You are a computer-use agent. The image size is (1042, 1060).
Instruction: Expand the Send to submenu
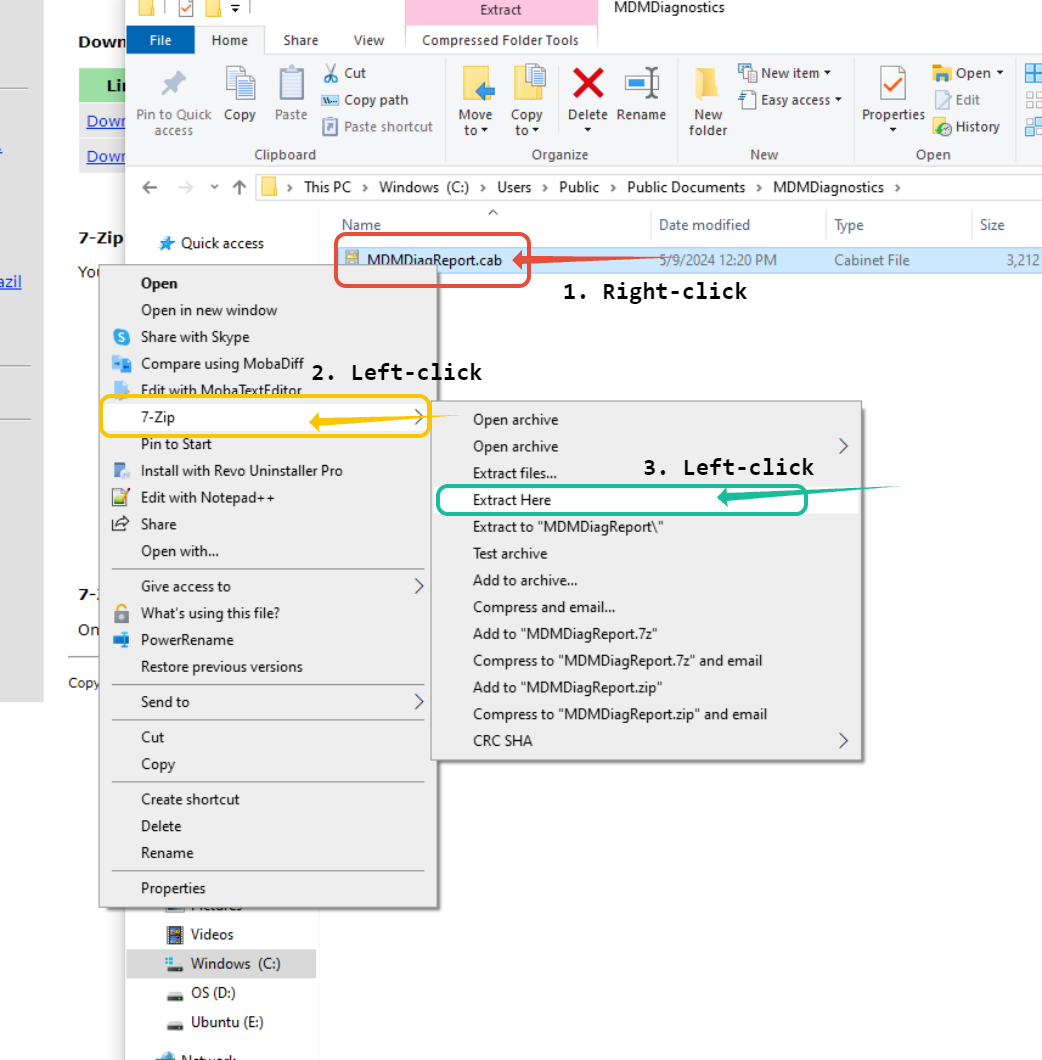point(419,702)
